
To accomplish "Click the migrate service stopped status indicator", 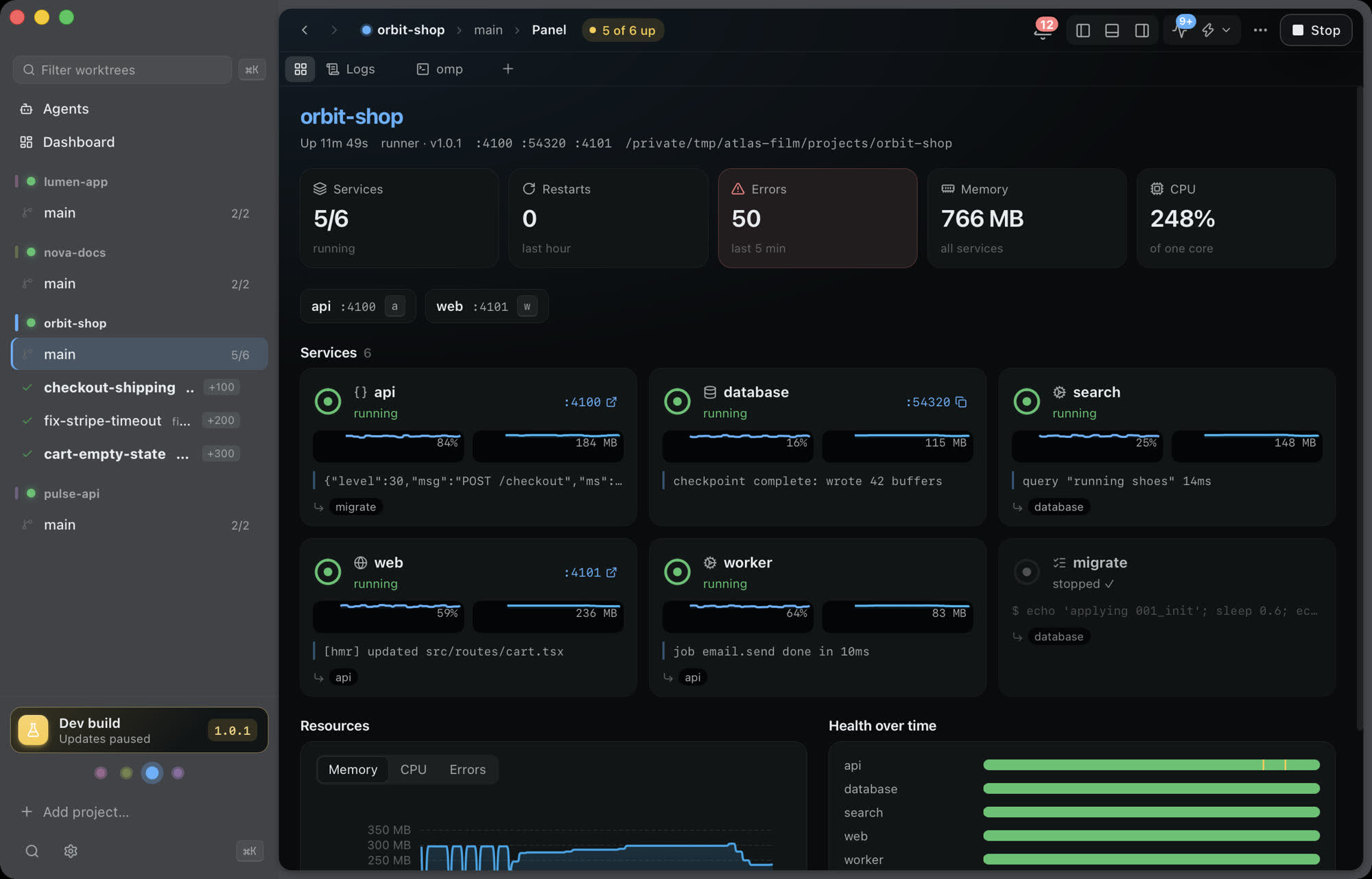I will click(x=1026, y=572).
